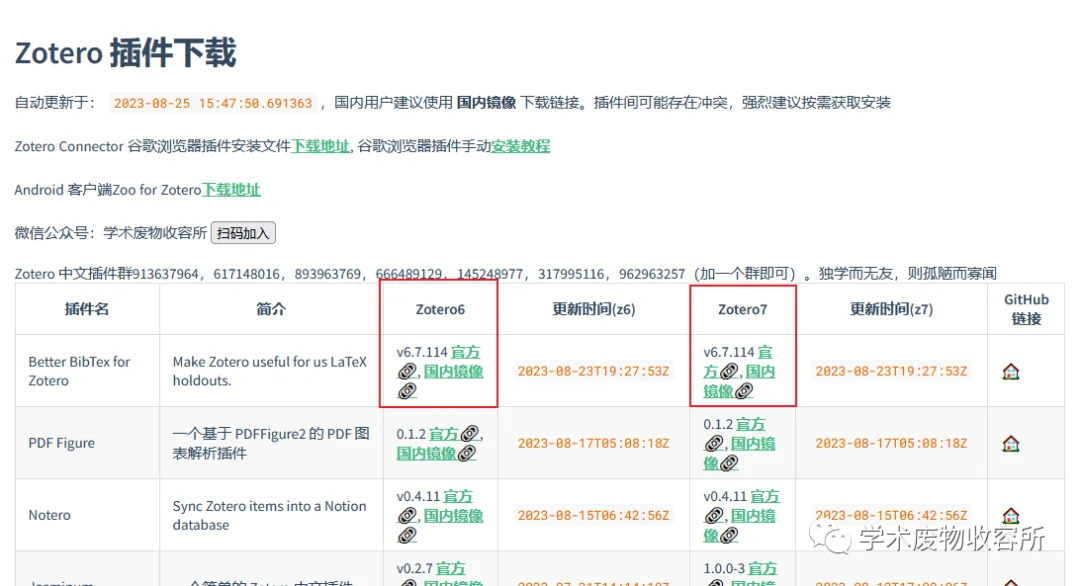Click description 'Make Zotero useful for us LaTeX holdouts.'
Screen dimensions: 1080x586
(269, 371)
